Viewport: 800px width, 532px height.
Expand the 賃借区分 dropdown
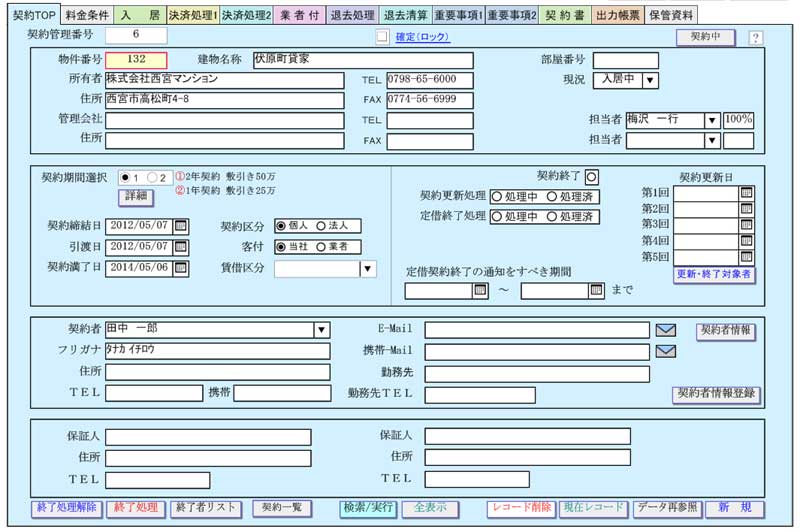368,269
